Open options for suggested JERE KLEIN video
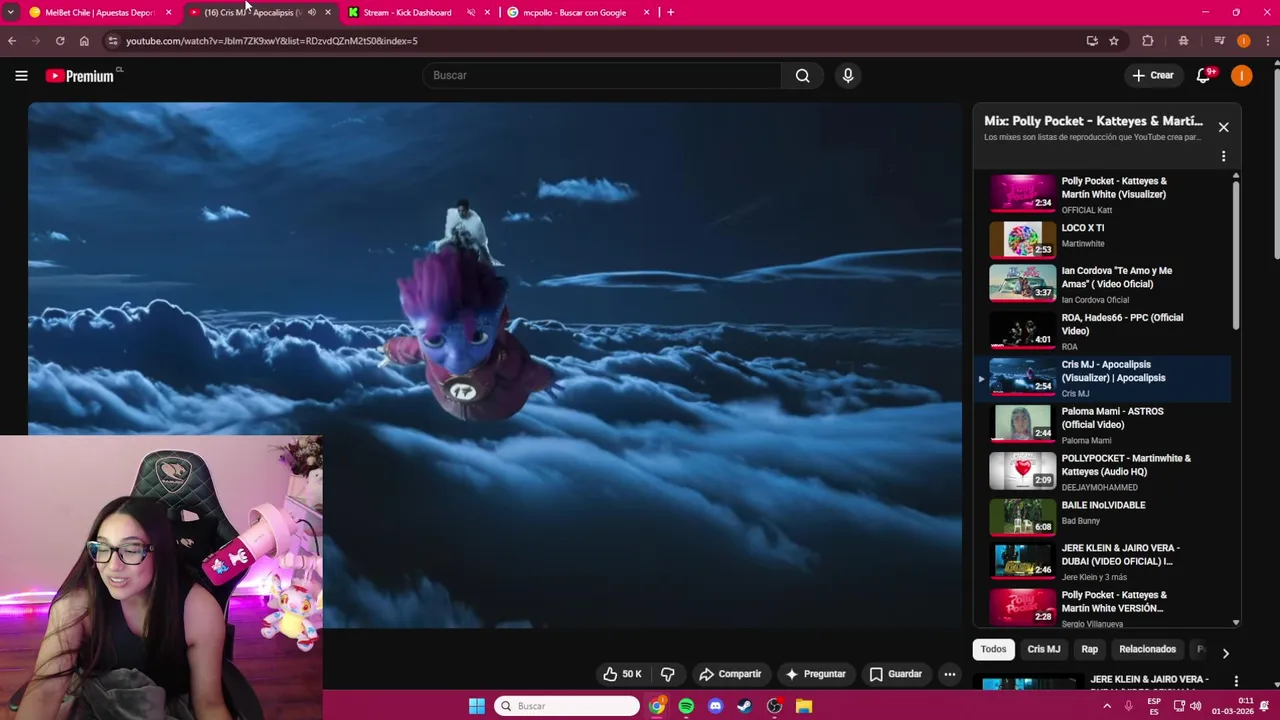Screen dimensions: 1280x720 (x=1236, y=682)
